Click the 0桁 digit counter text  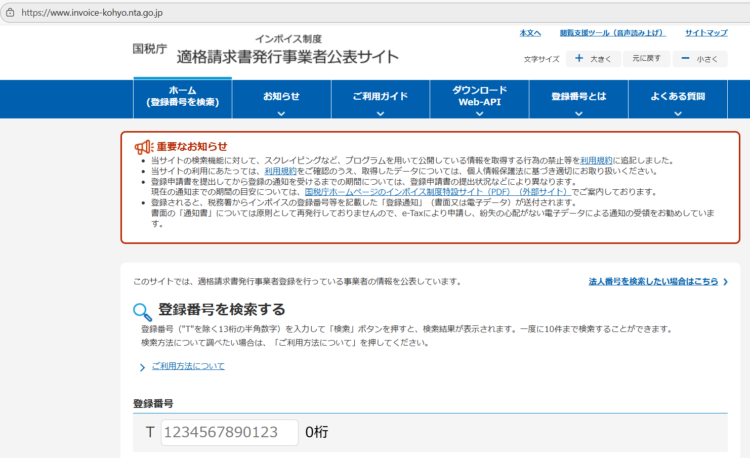coord(317,432)
